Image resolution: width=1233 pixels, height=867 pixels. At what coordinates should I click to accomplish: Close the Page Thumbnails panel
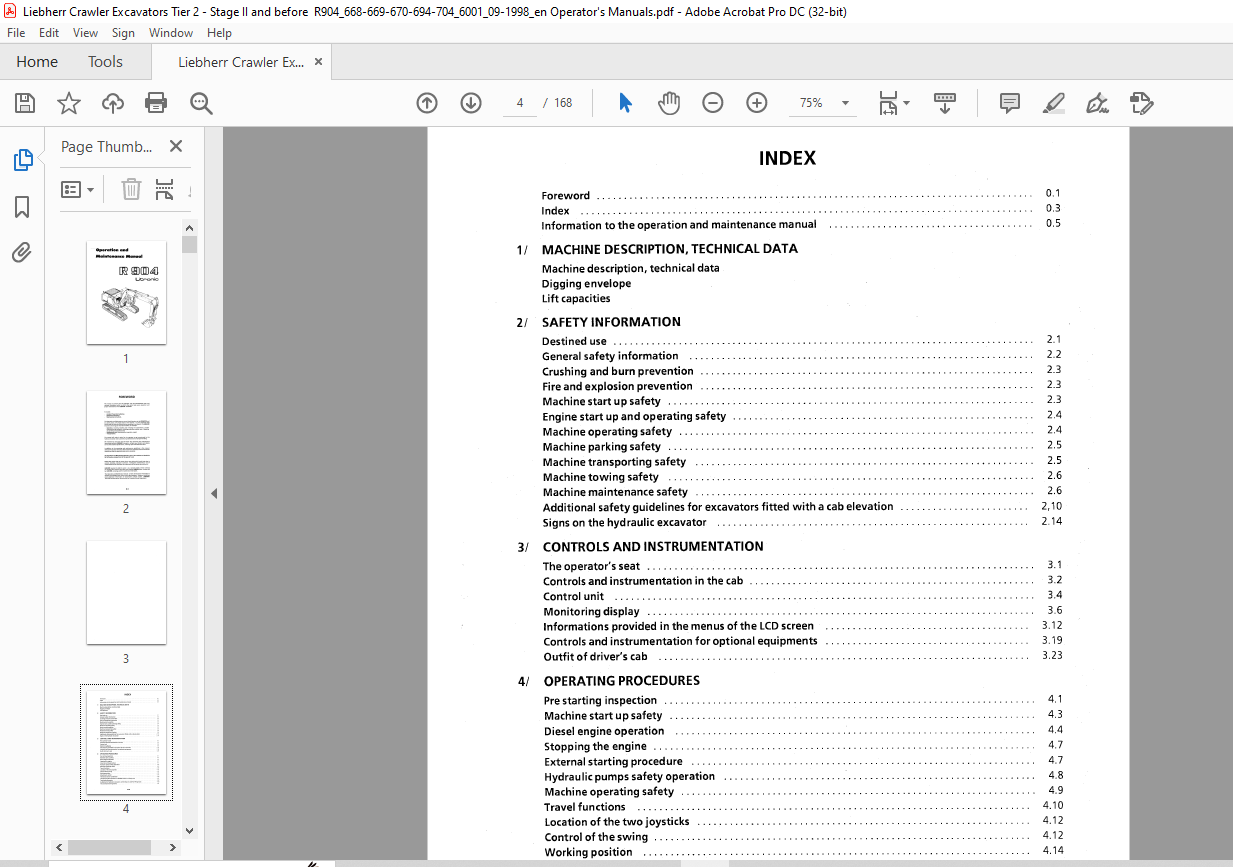(x=176, y=146)
